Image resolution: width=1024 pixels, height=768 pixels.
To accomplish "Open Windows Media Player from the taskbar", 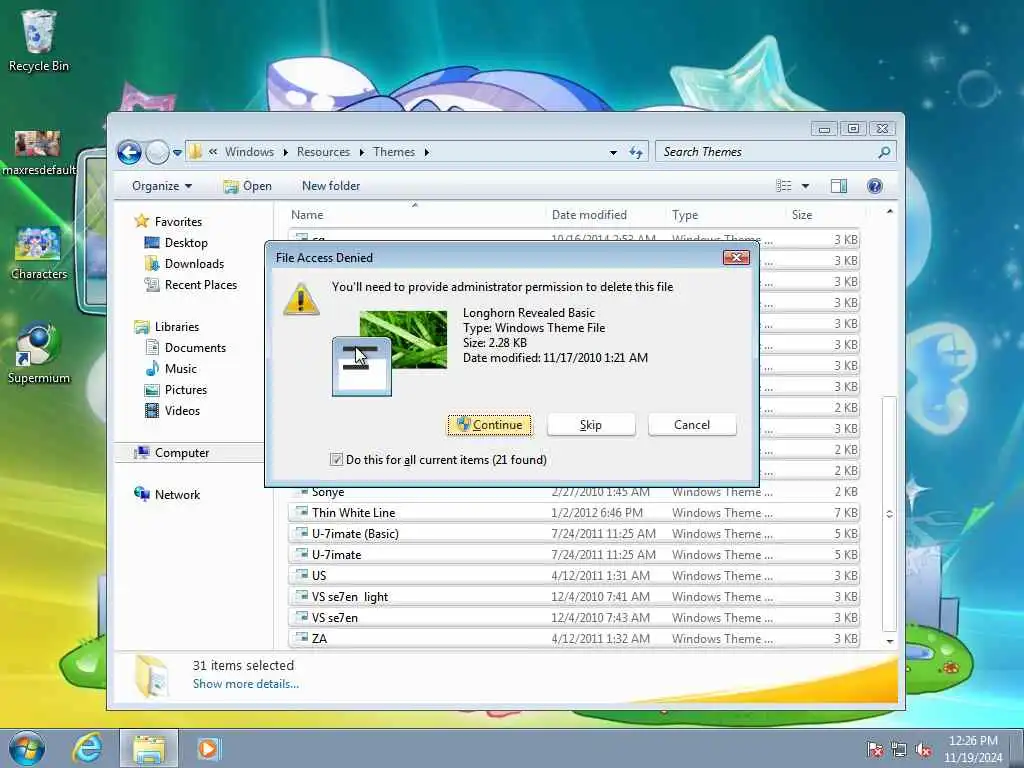I will tap(209, 748).
